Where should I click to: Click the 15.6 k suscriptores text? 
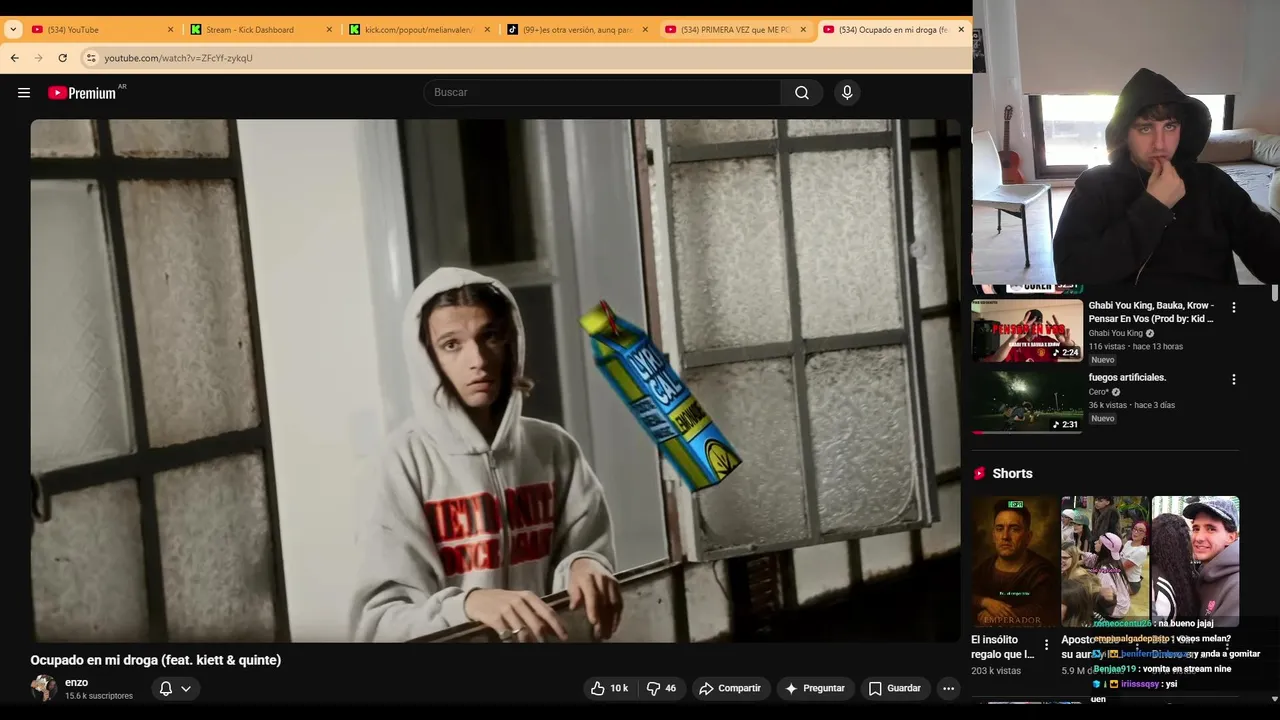(x=99, y=696)
